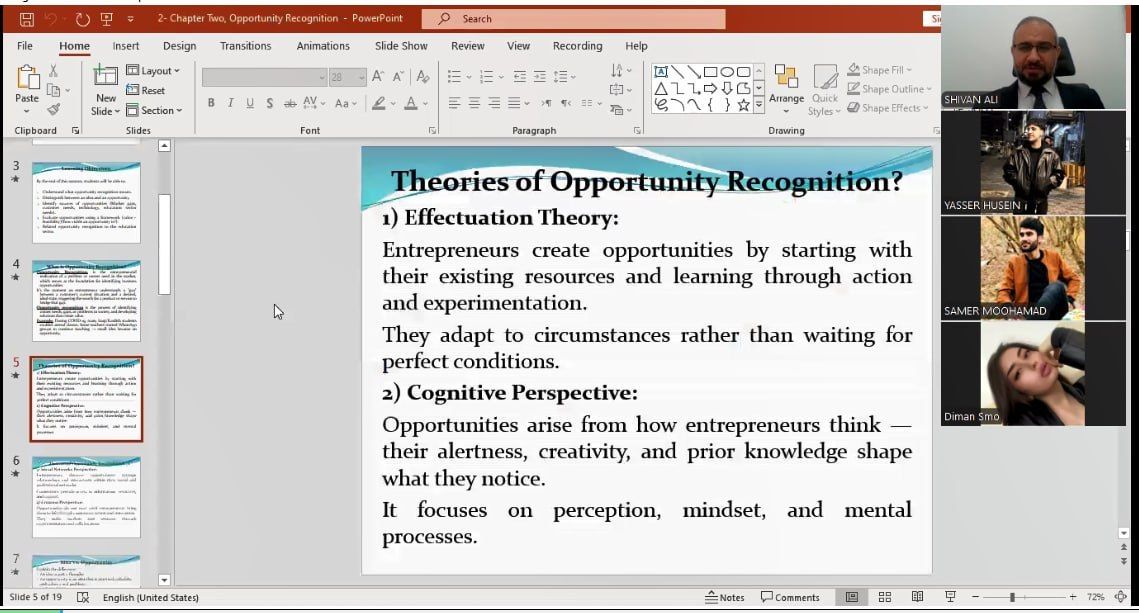The height and width of the screenshot is (613, 1139).
Task: Select slide 6 thumbnail in panel
Action: coord(86,497)
